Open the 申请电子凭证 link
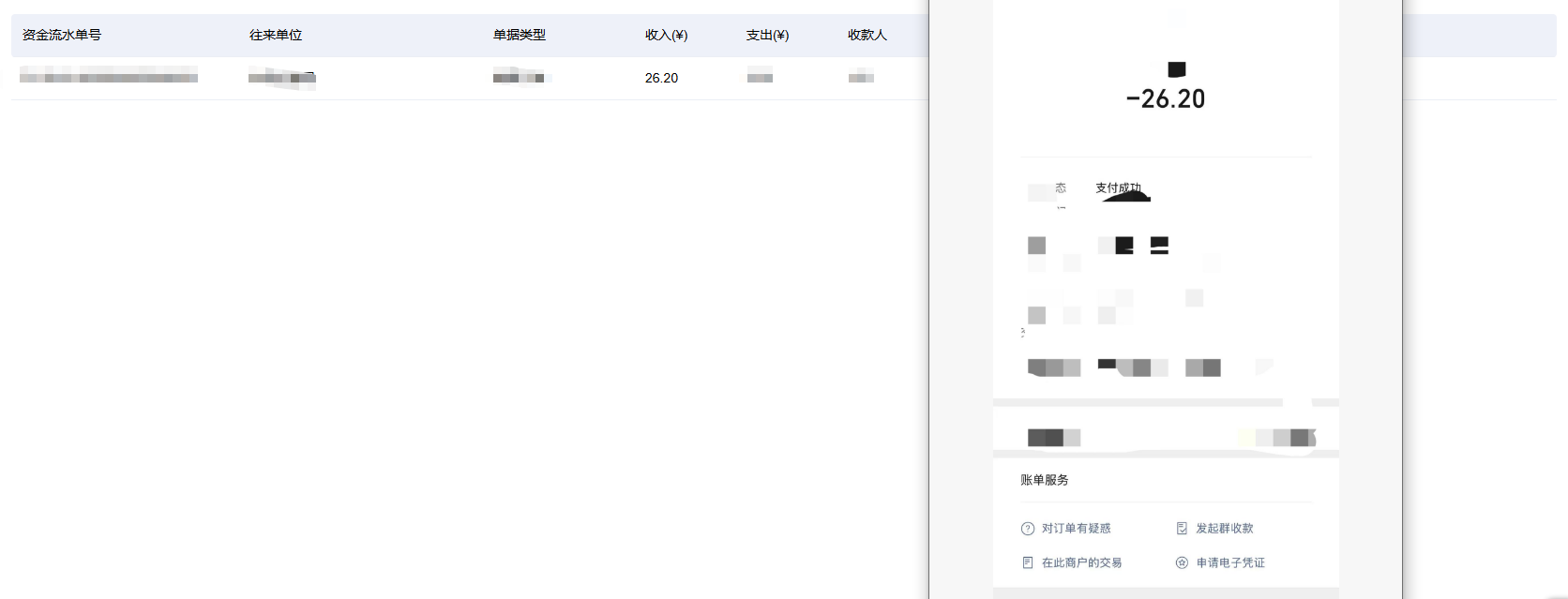Screen dimensions: 1568x599 [x=1230, y=562]
